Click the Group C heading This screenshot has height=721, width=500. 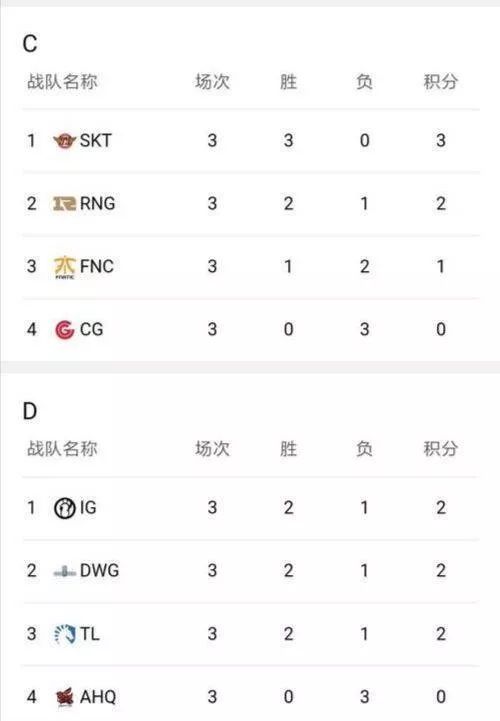[30, 44]
